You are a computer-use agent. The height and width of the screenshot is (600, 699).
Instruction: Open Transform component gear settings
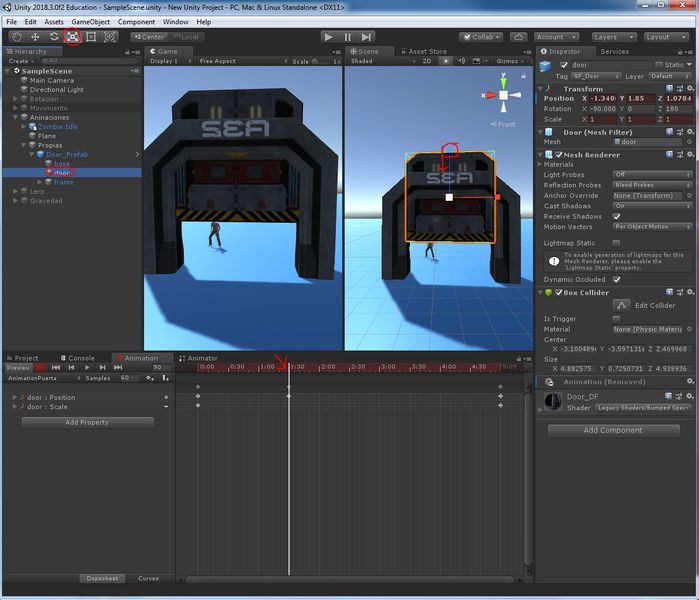pyautogui.click(x=690, y=89)
